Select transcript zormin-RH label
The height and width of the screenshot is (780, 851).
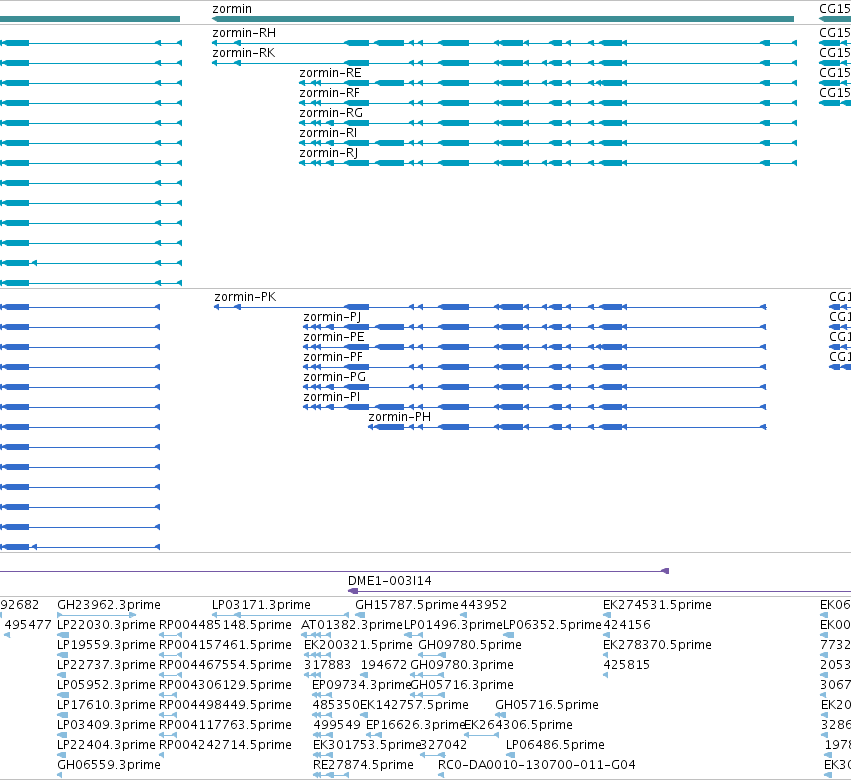[244, 33]
